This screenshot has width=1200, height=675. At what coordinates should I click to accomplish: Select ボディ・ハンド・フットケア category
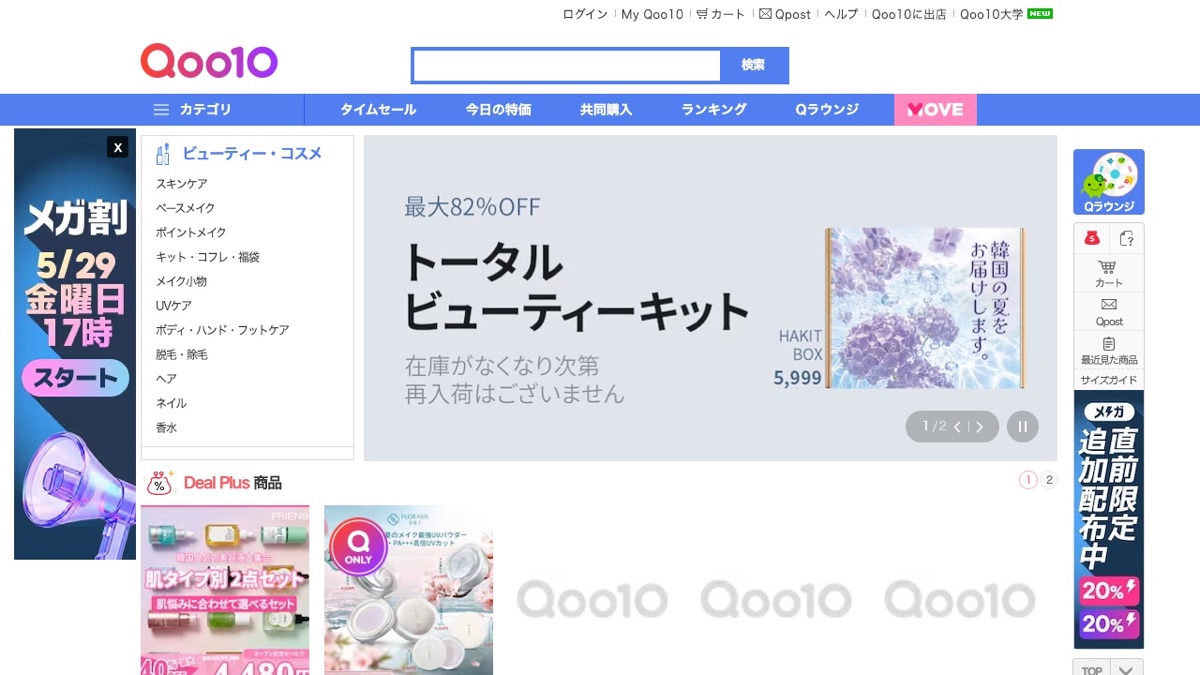pyautogui.click(x=222, y=330)
